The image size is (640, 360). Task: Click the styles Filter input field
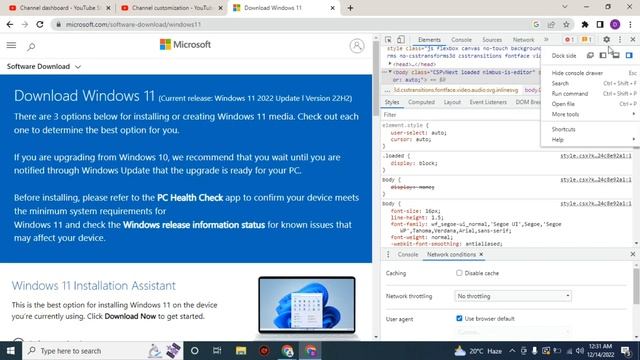[x=460, y=115]
